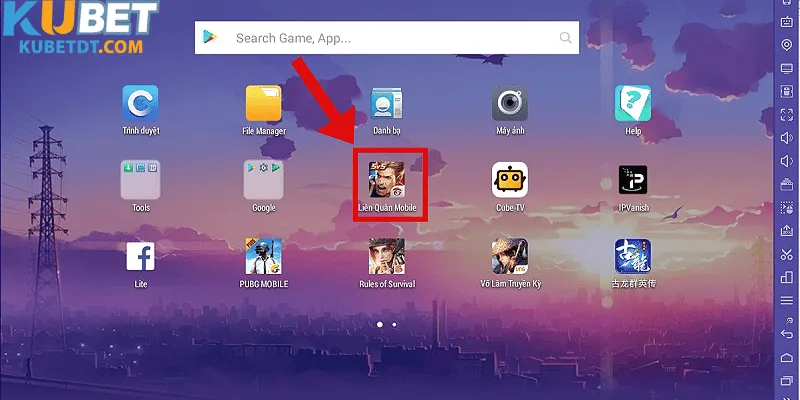Decrease volume with lower speaker icon
This screenshot has height=400, width=800.
(x=786, y=161)
